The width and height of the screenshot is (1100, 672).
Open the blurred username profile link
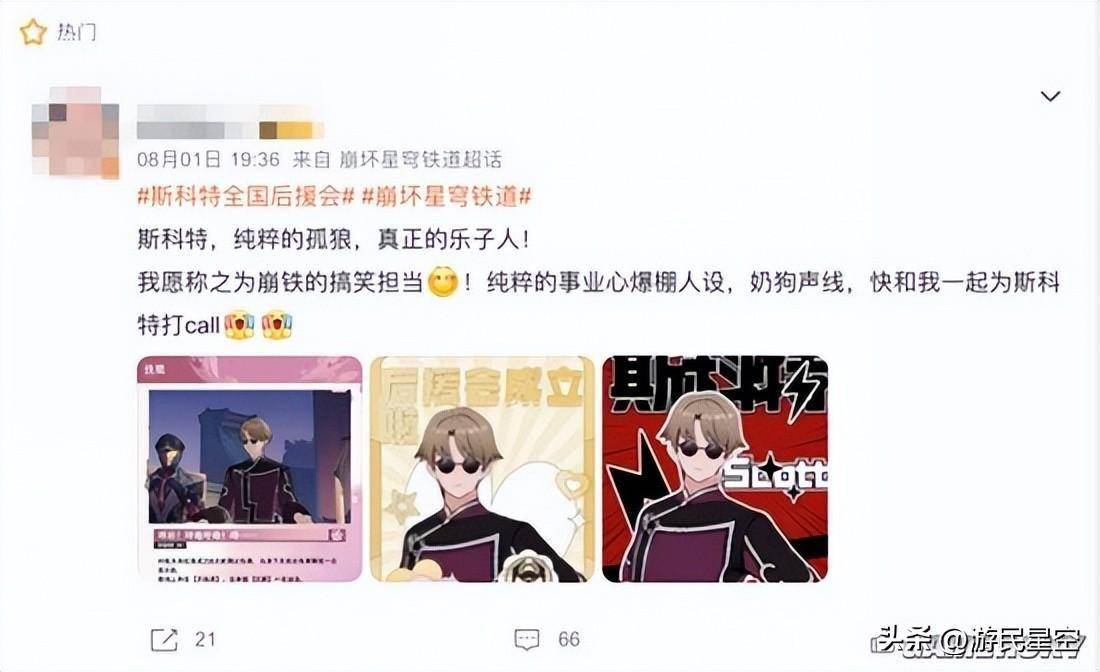point(230,121)
